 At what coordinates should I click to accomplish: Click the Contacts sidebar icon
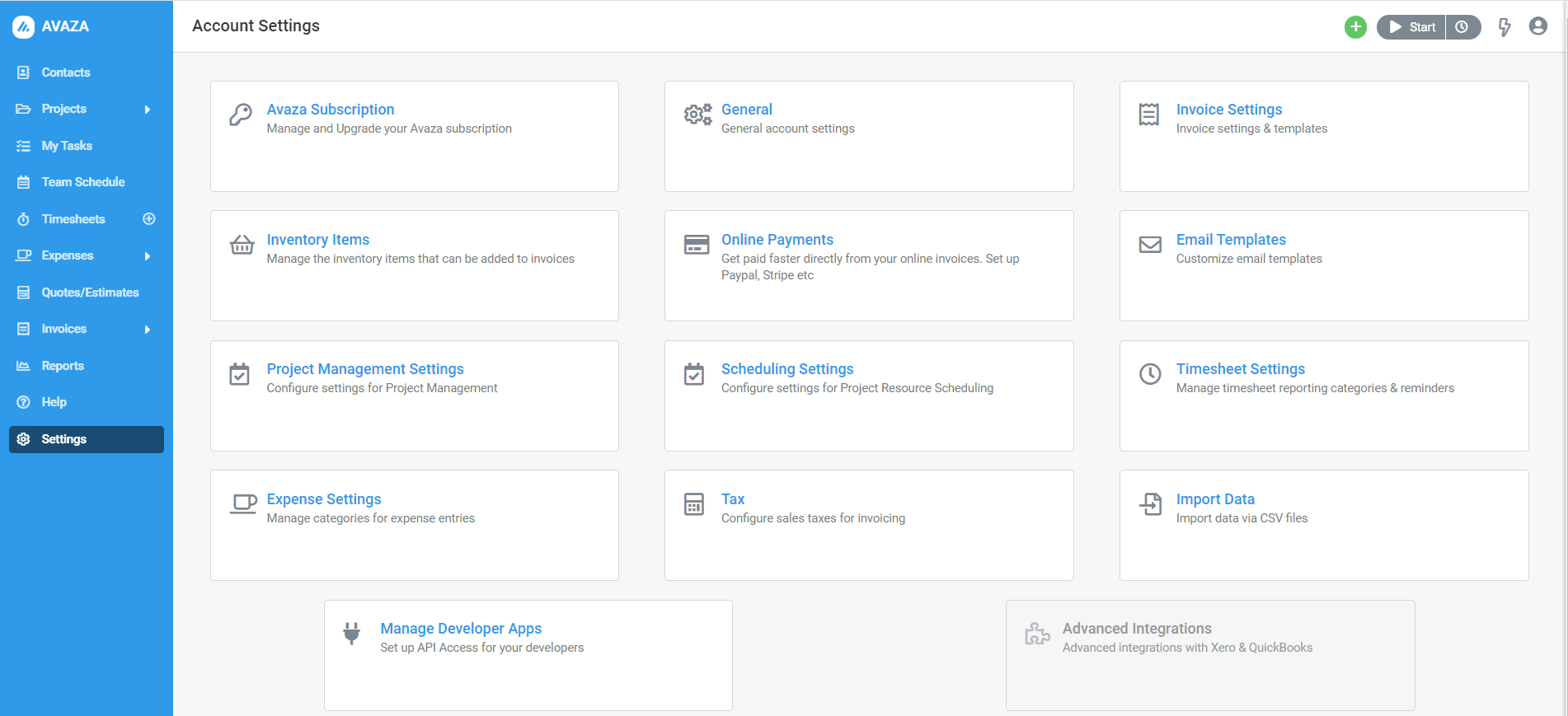[x=23, y=73]
